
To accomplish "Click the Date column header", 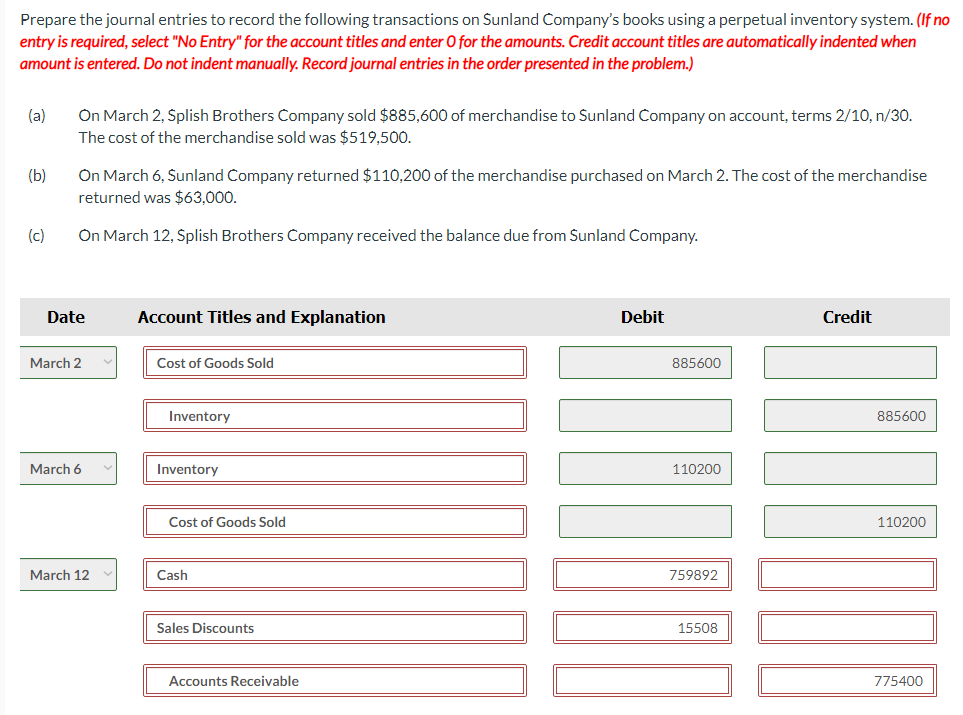I will click(x=66, y=317).
